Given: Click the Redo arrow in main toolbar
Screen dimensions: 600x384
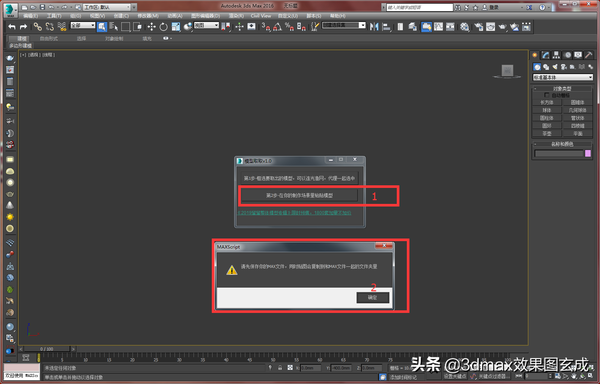Looking at the screenshot, I should point(23,27).
